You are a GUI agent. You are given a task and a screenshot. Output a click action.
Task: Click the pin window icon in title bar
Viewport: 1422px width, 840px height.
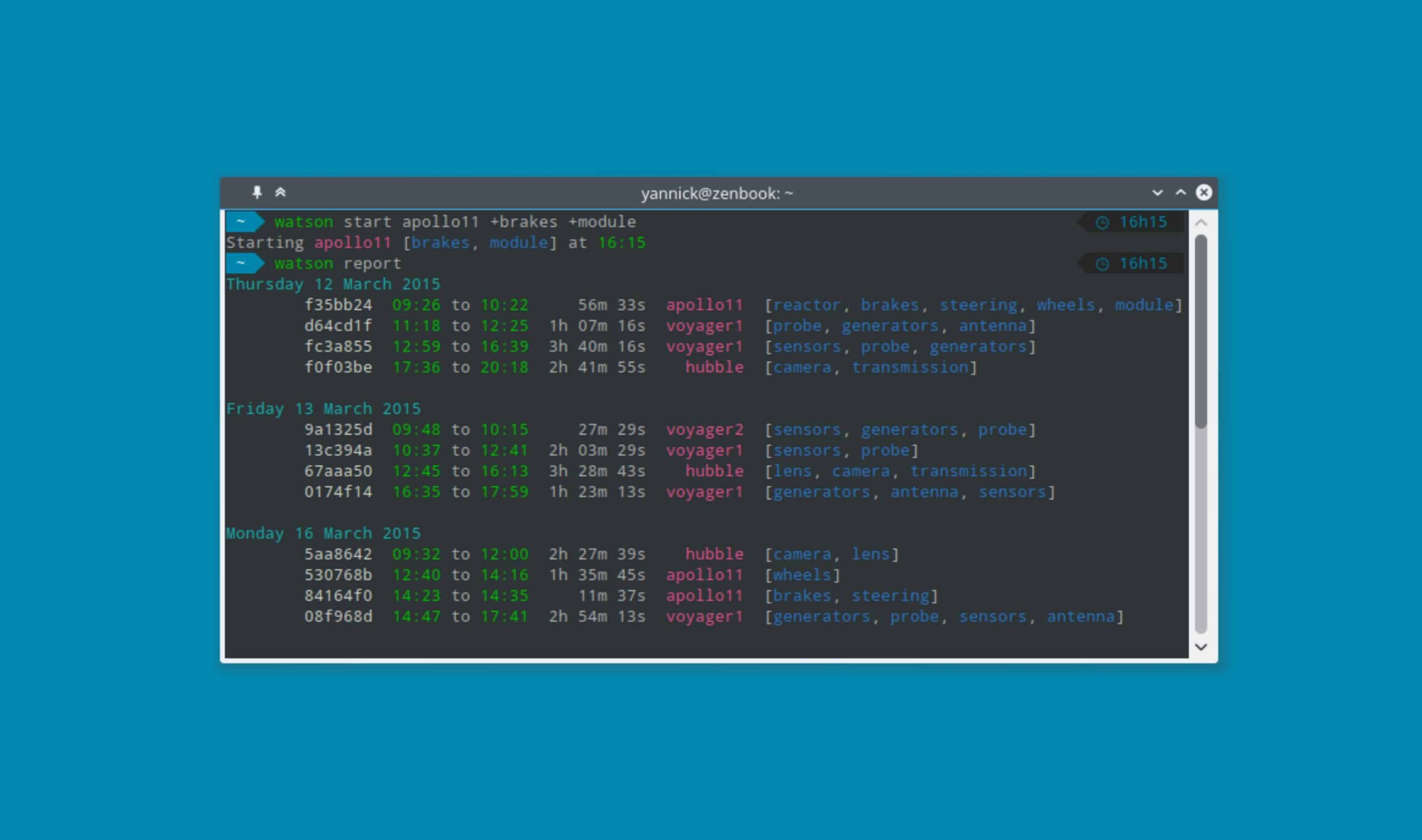(257, 193)
